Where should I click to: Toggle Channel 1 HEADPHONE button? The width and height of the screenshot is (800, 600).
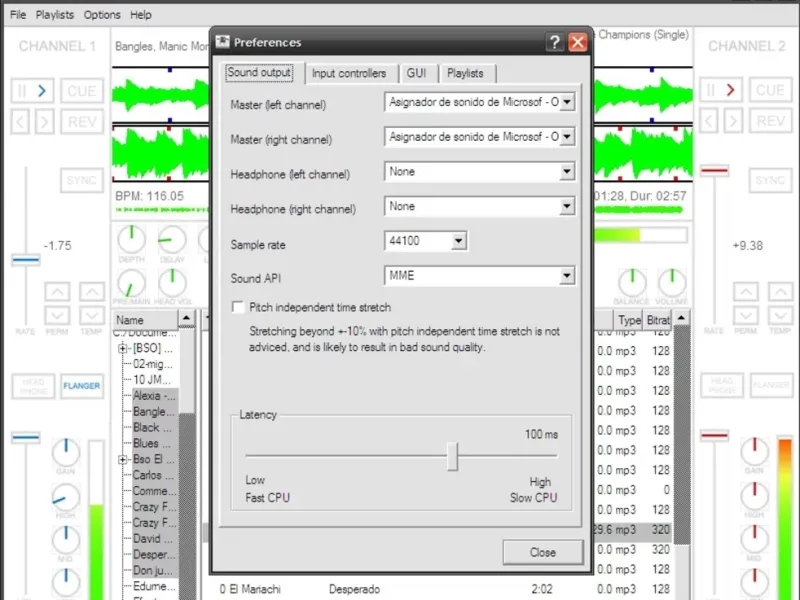(x=33, y=386)
